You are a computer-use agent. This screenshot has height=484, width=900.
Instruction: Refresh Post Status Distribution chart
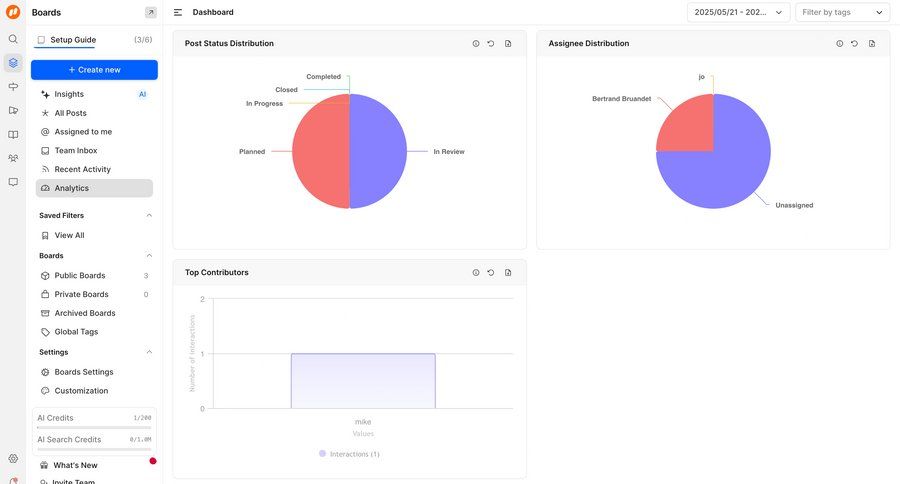point(491,44)
